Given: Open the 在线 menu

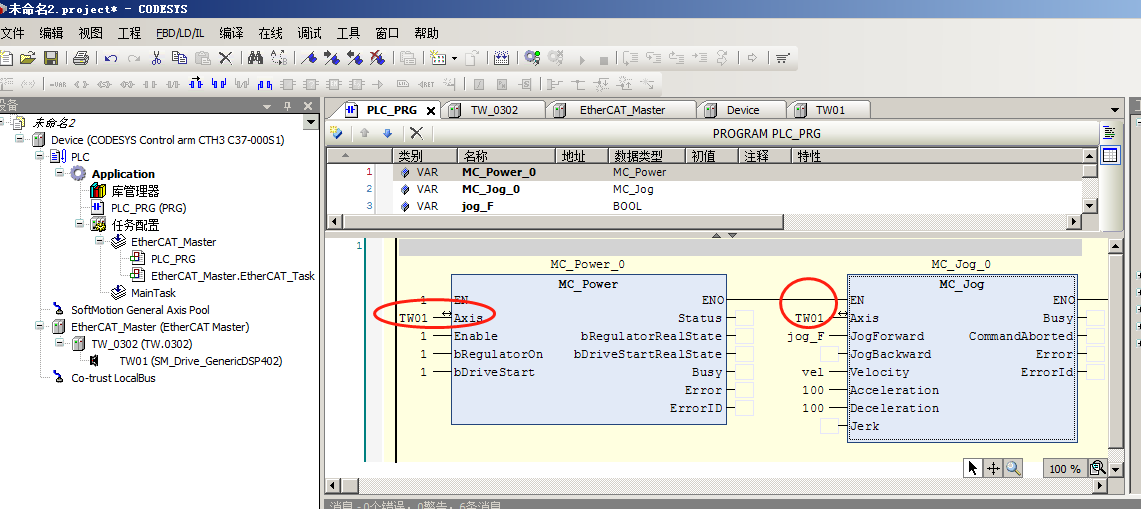Looking at the screenshot, I should click(270, 33).
